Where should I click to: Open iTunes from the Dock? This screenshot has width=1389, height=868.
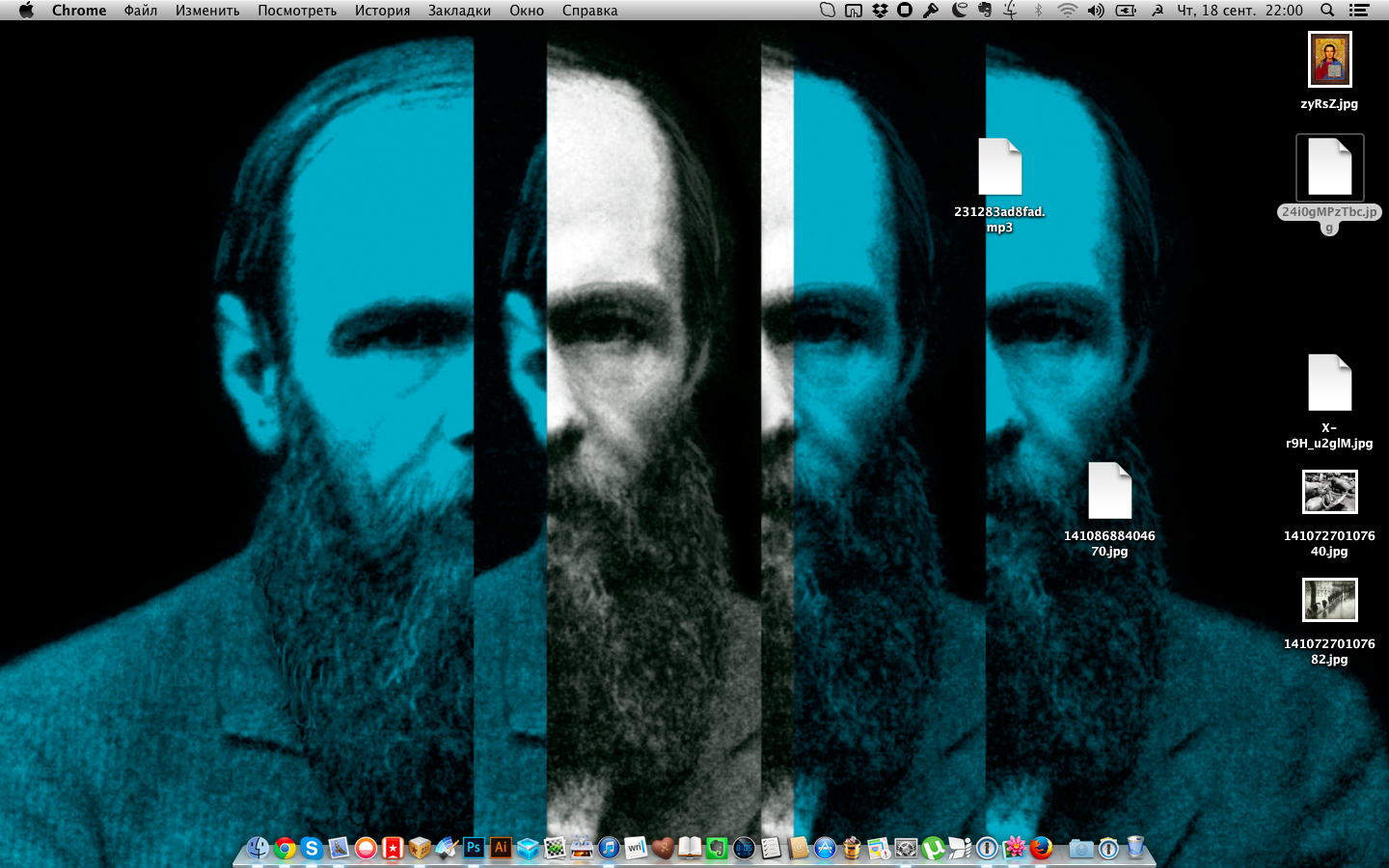coord(609,848)
